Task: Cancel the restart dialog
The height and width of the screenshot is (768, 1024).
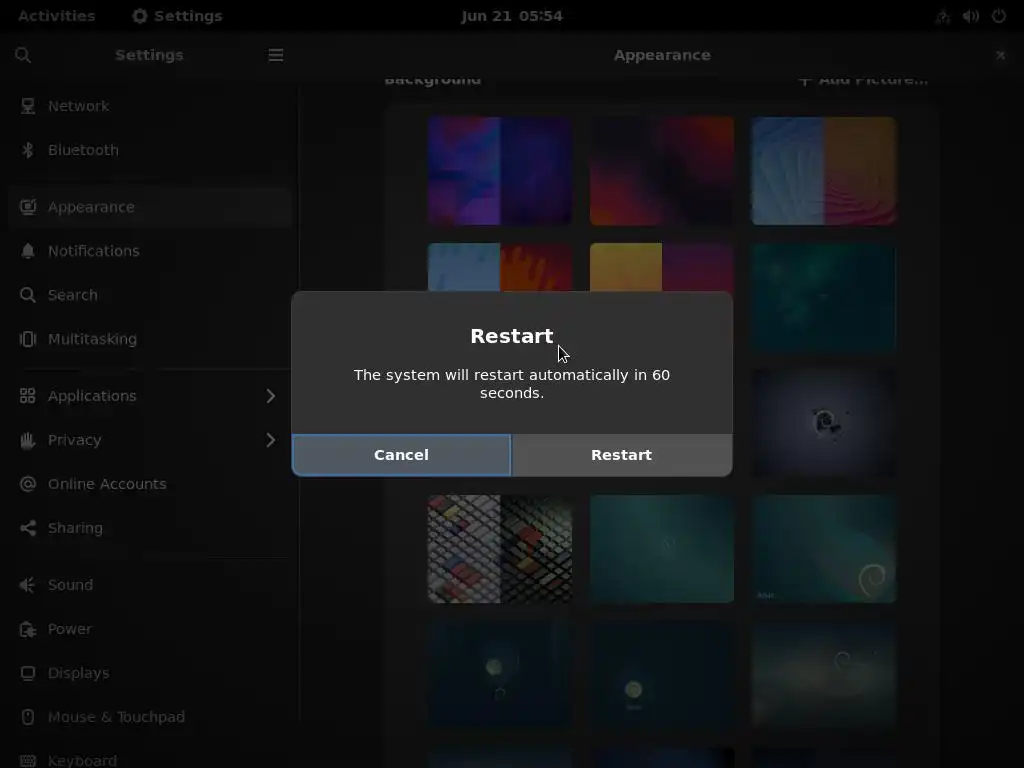Action: pos(401,455)
